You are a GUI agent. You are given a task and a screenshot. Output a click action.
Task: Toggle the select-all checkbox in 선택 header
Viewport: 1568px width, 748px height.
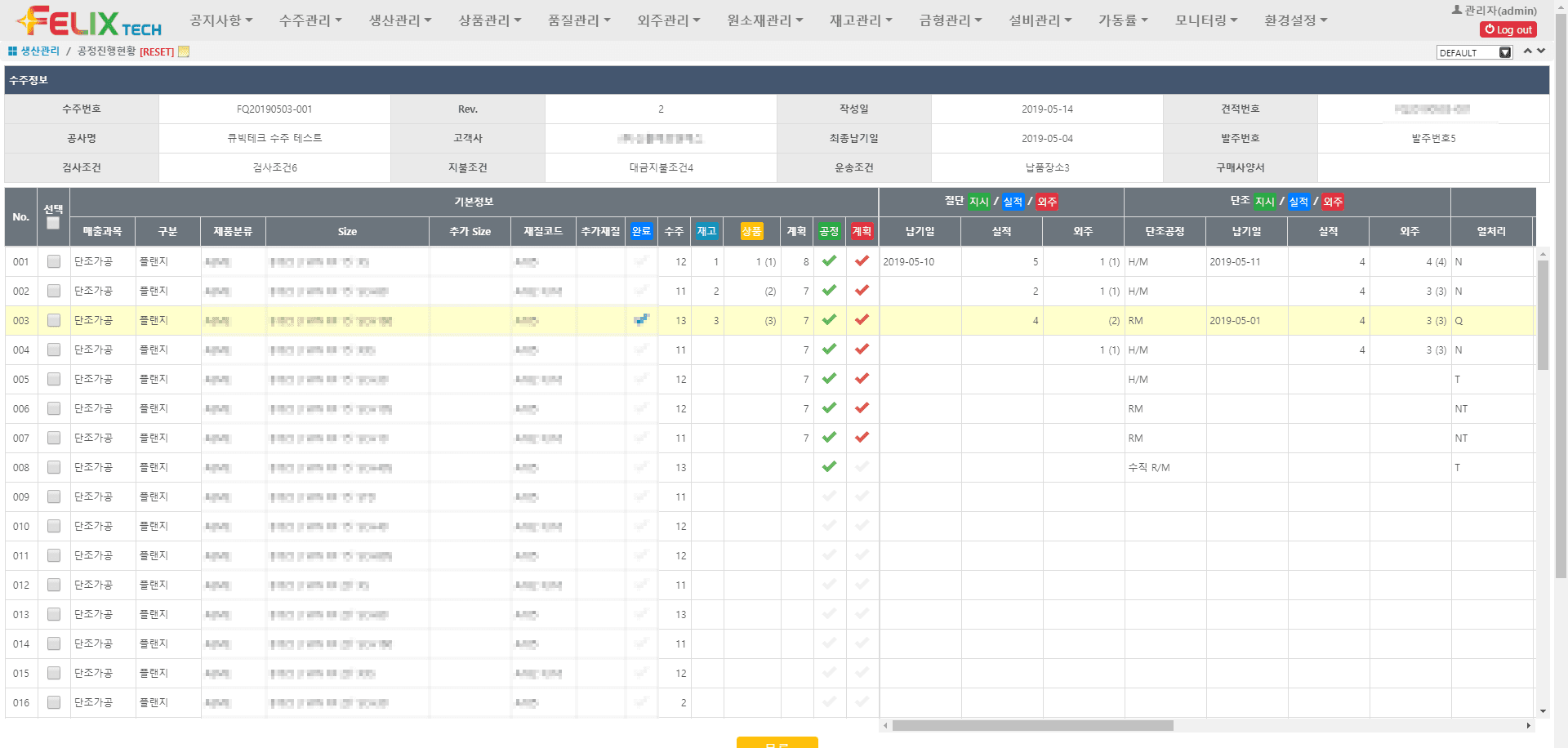pyautogui.click(x=53, y=222)
